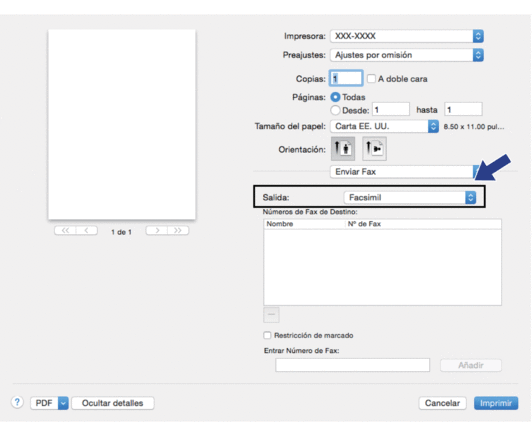Open the help question mark icon
The image size is (532, 435).
[17, 402]
